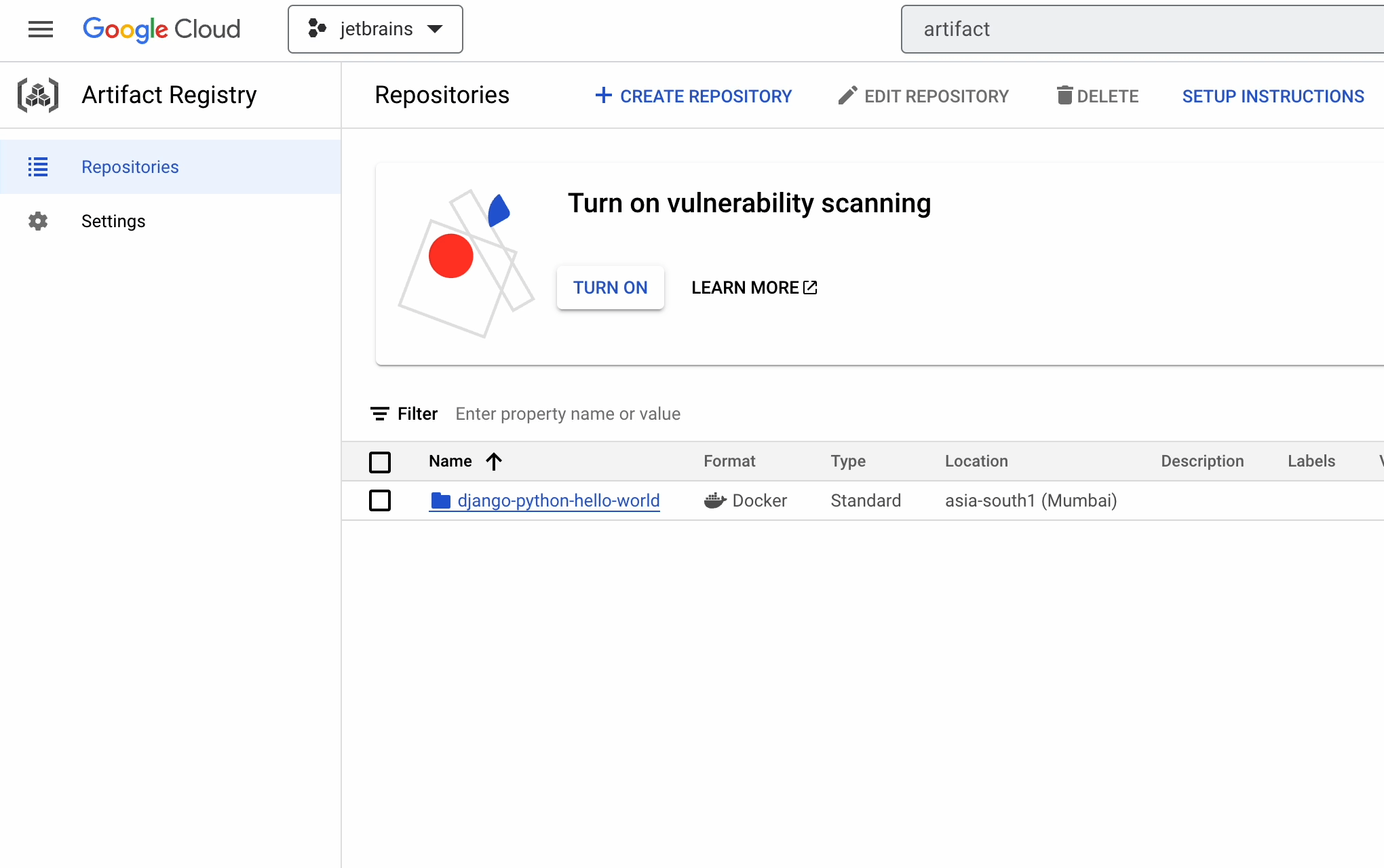Toggle the select-all checkbox in table header
1384x868 pixels.
click(380, 462)
